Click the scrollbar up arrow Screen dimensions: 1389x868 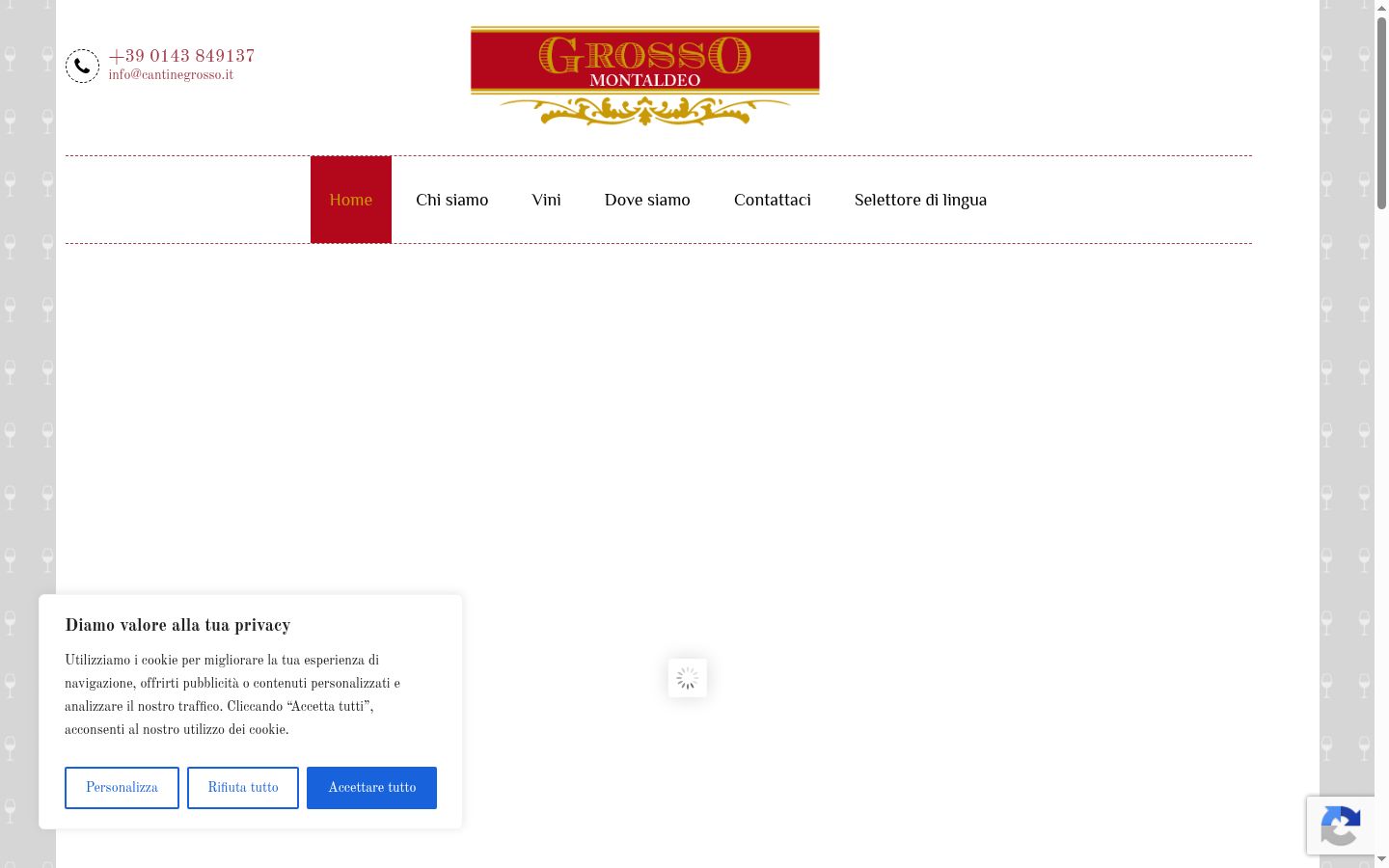[1381, 8]
